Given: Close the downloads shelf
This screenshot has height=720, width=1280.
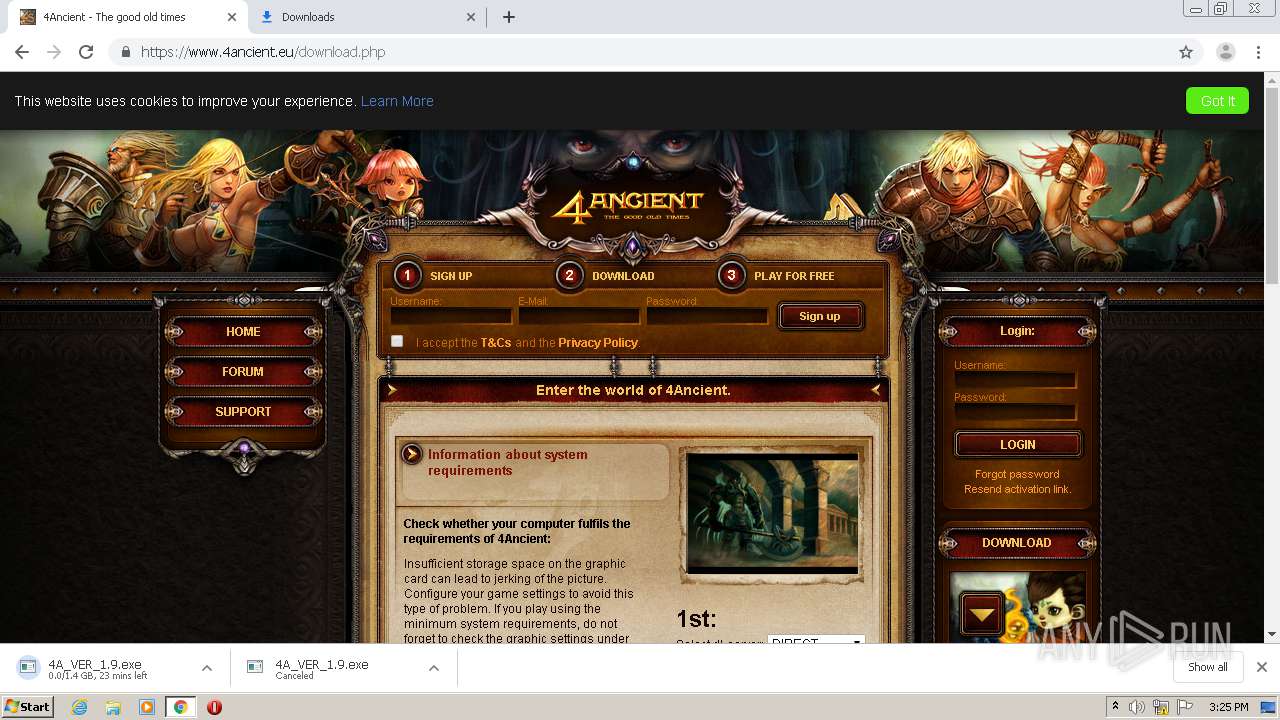Looking at the screenshot, I should click(1262, 667).
